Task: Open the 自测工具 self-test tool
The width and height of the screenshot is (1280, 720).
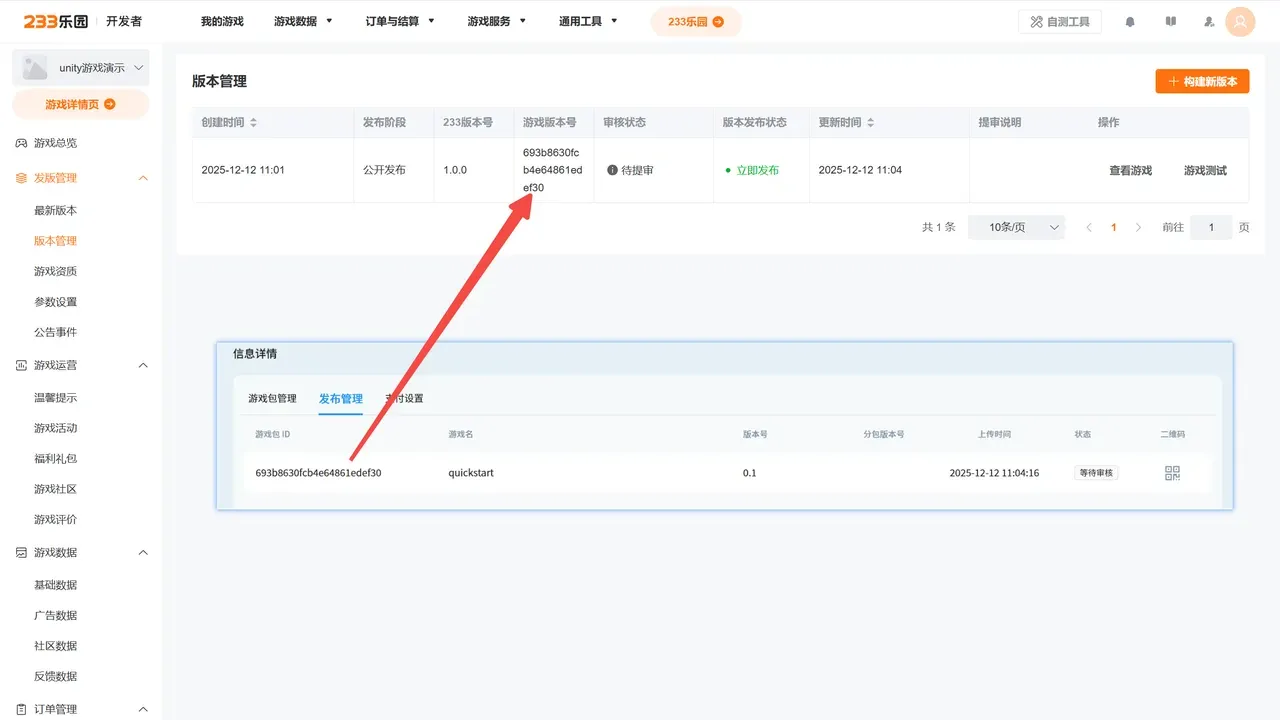Action: click(1060, 21)
